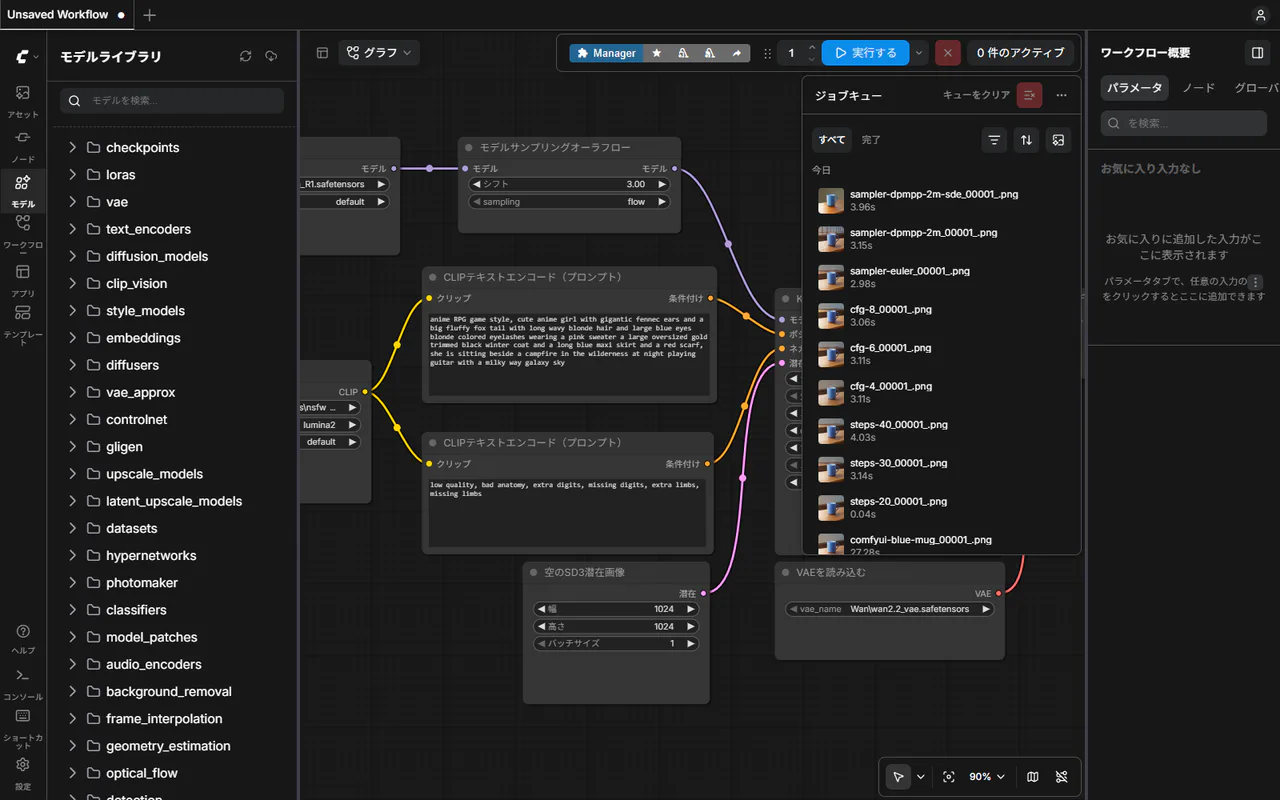Click the 0 active jobs button

(x=1021, y=53)
